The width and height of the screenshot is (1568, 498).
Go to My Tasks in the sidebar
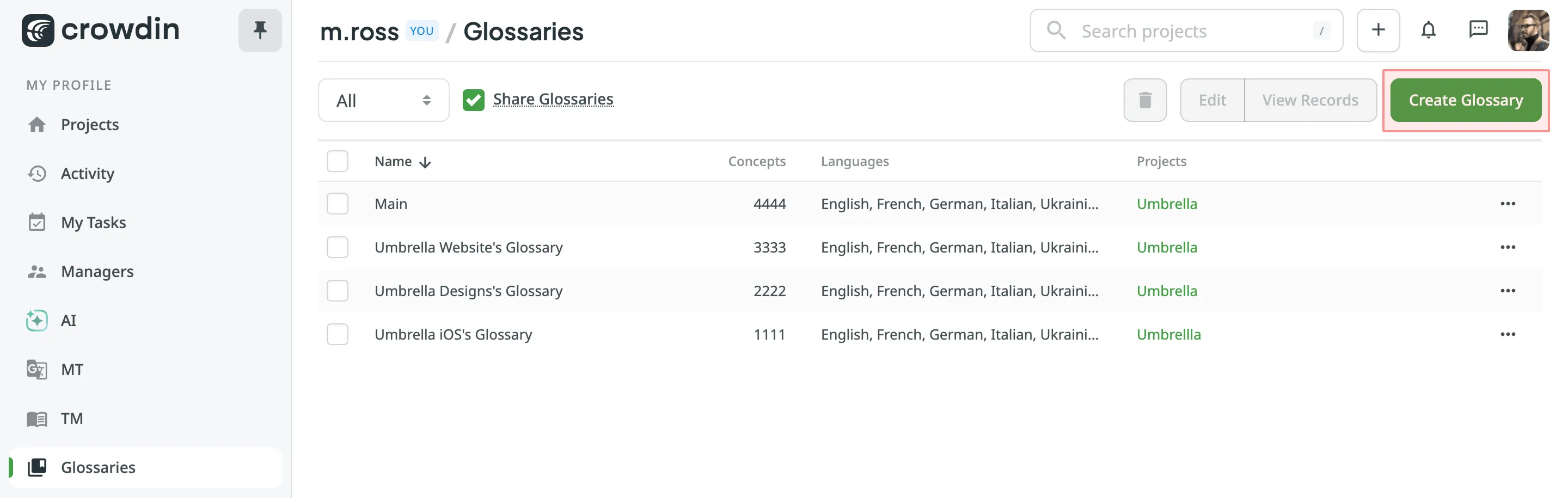coord(94,222)
